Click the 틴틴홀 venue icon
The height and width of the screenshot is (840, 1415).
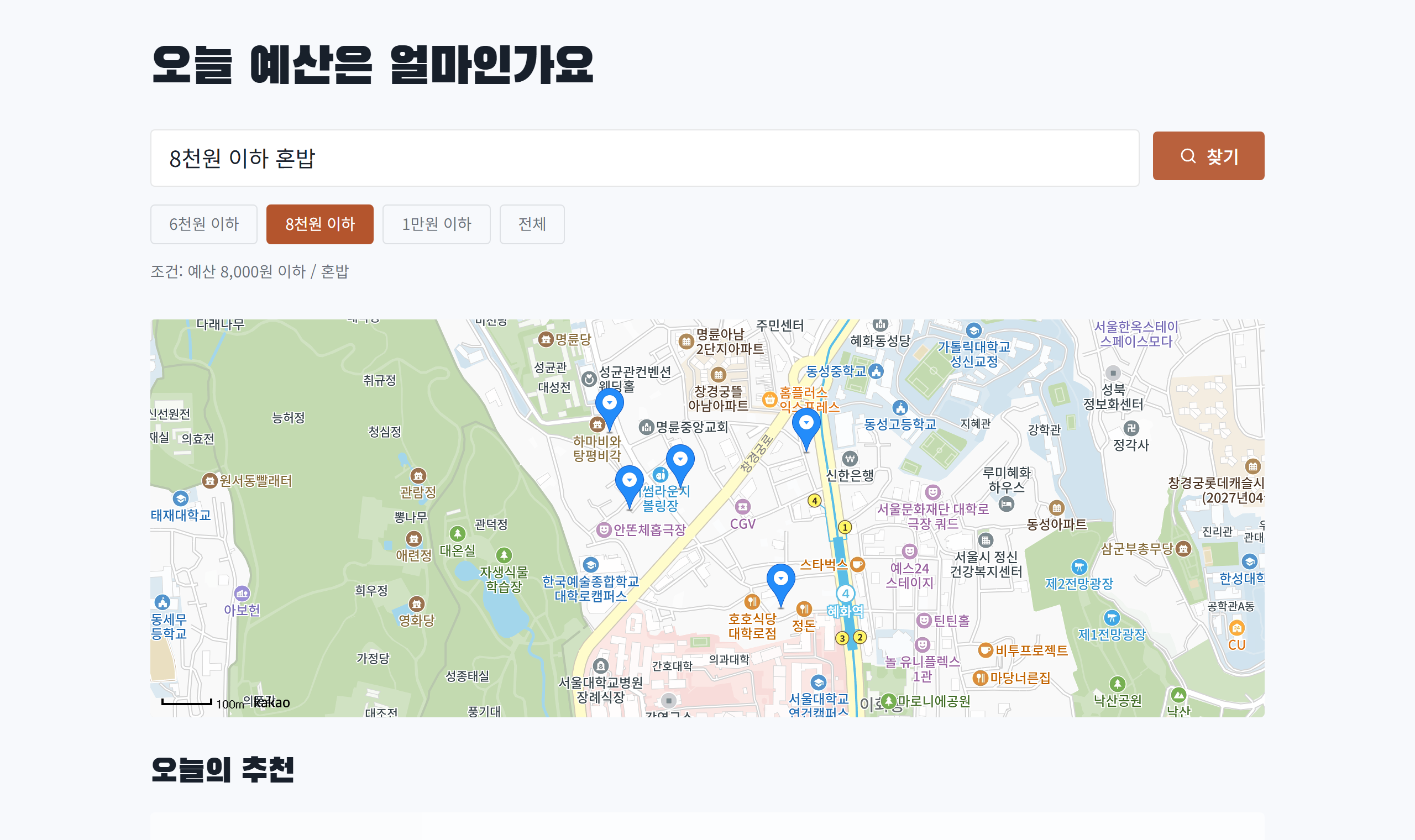tap(924, 621)
